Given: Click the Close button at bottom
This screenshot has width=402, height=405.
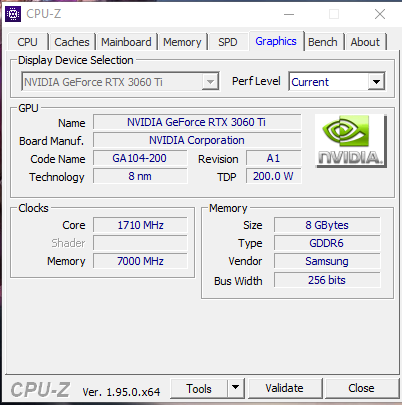Looking at the screenshot, I should [x=361, y=388].
